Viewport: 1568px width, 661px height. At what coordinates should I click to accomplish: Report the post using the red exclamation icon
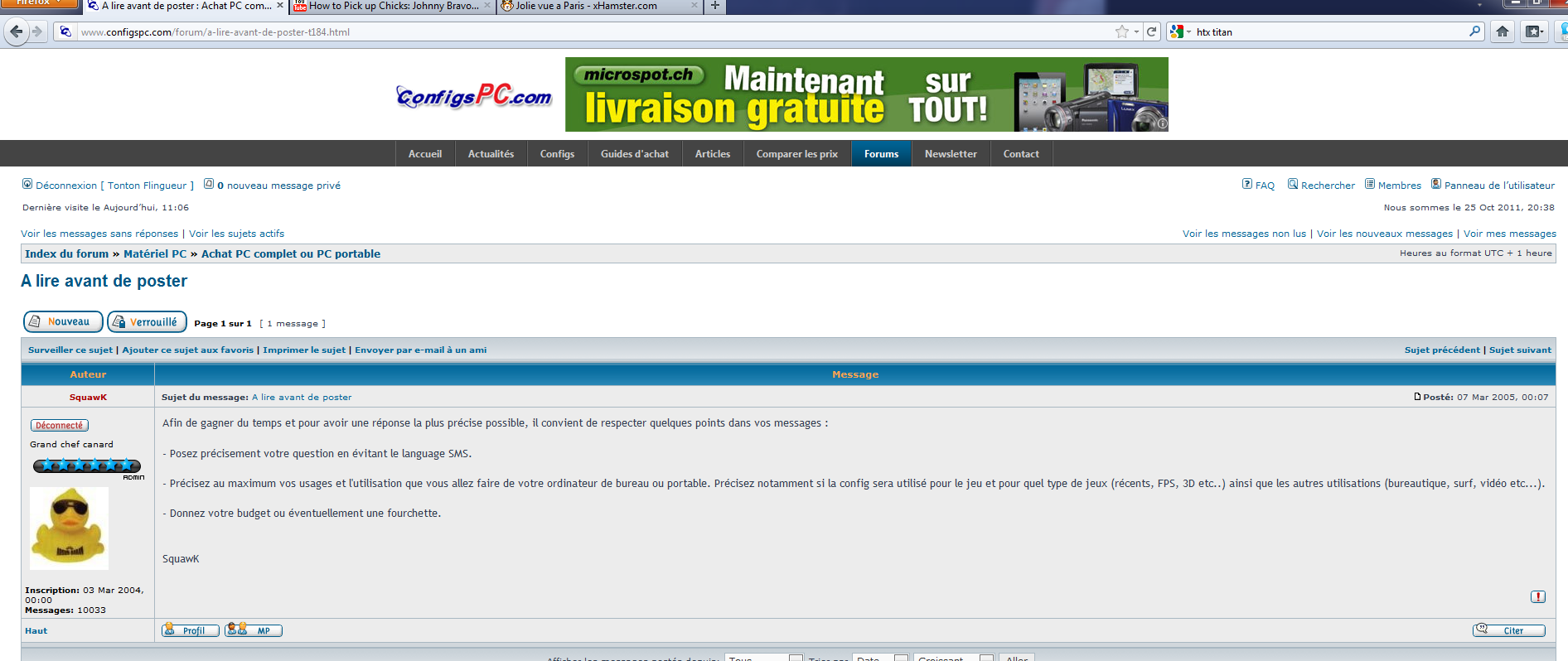point(1537,596)
